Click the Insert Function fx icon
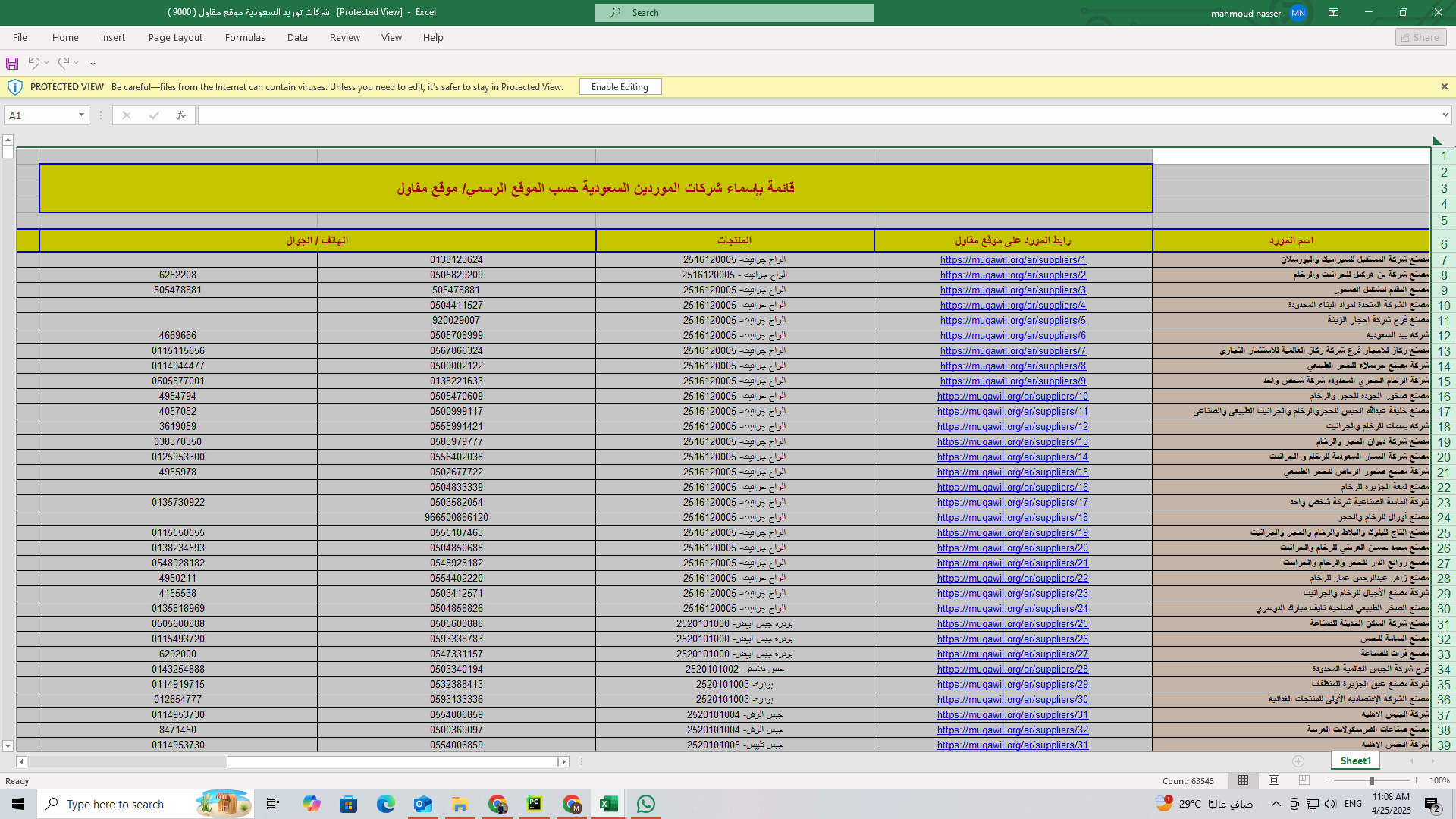The width and height of the screenshot is (1456, 819). pos(180,115)
